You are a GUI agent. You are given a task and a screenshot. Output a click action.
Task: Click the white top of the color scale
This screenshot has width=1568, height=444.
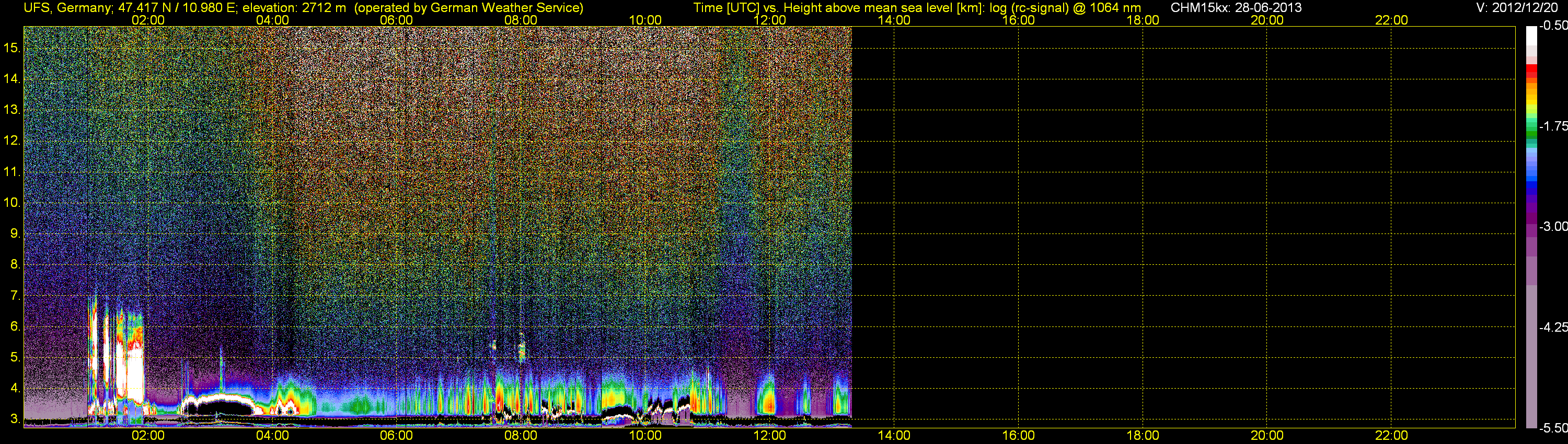(1531, 36)
